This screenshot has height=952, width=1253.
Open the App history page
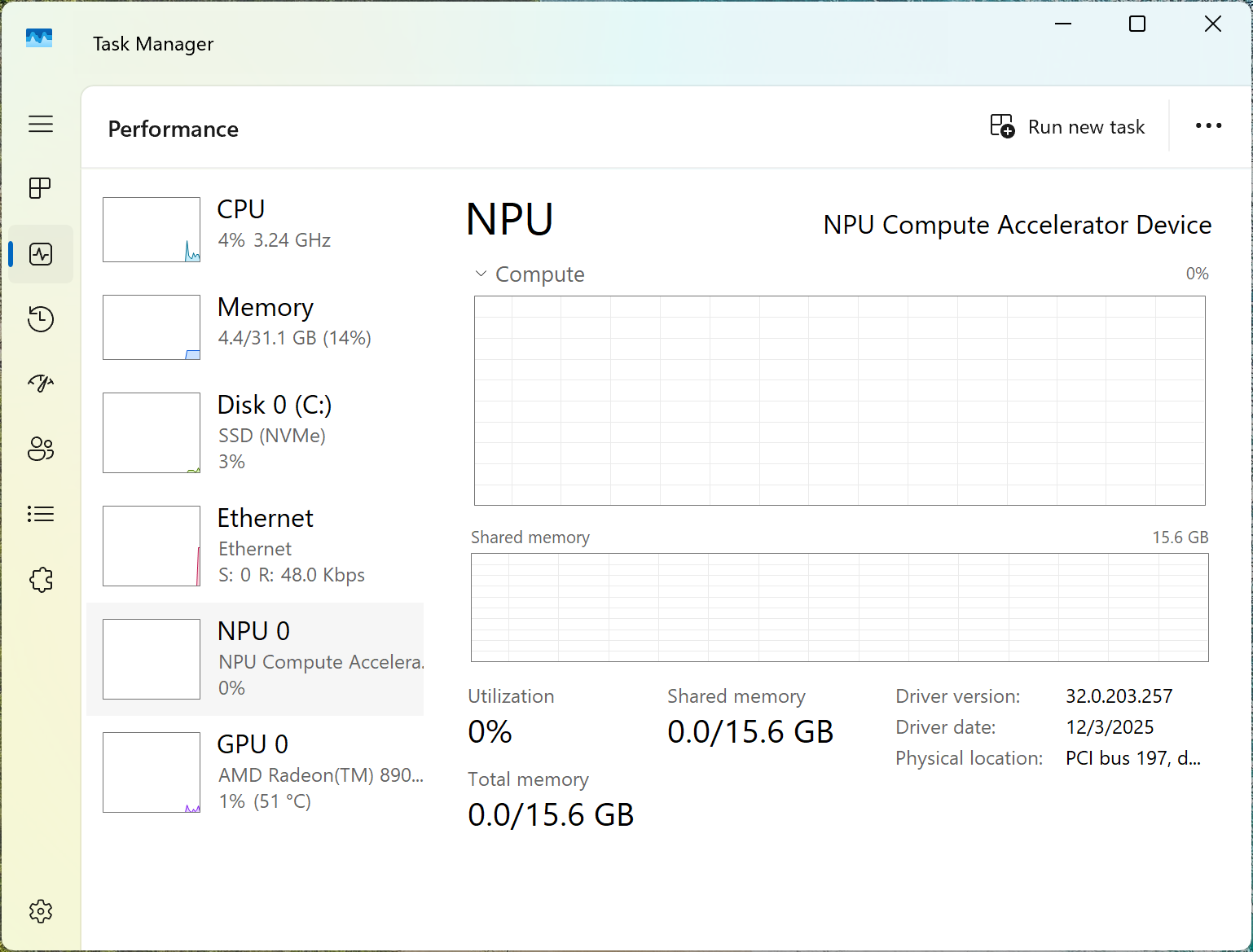pyautogui.click(x=41, y=318)
